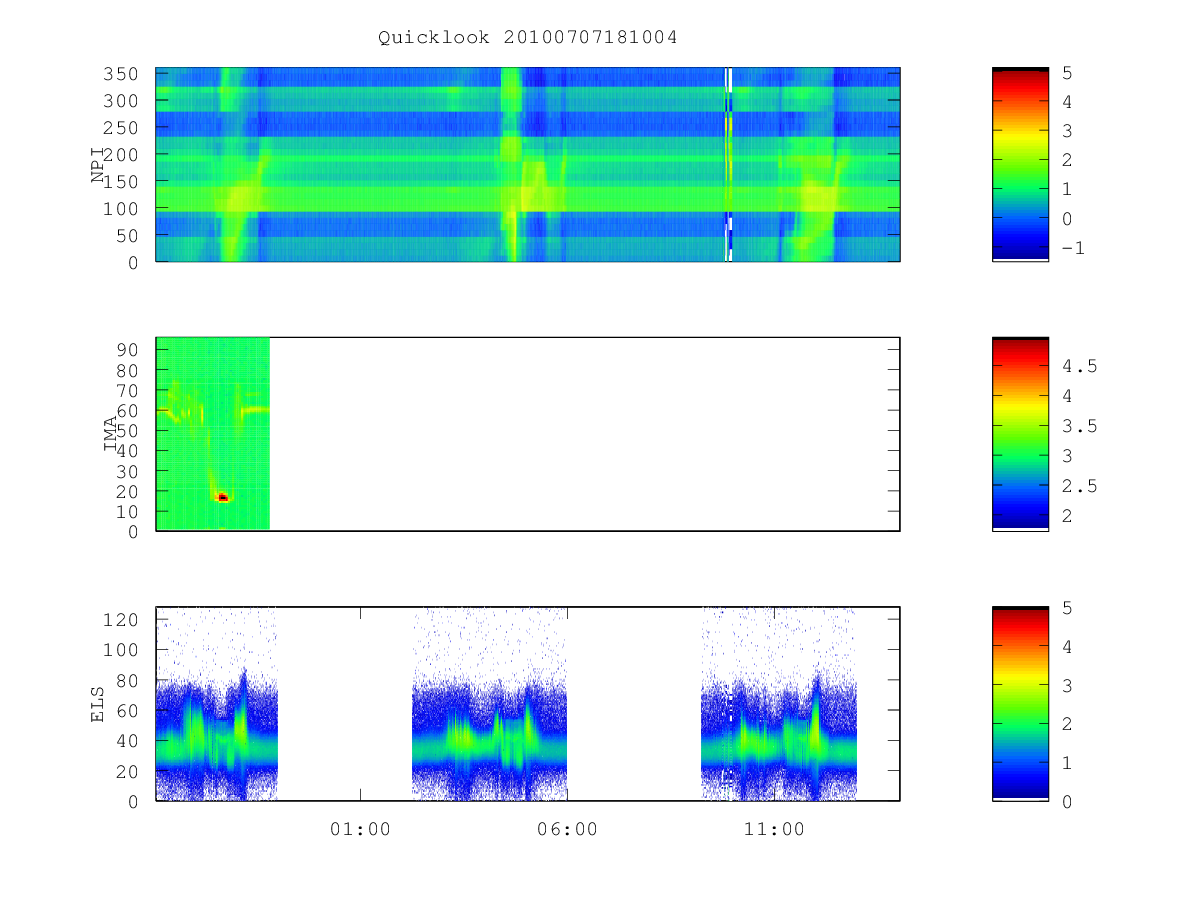
Task: Click the 5 label on NPI colorbar
Action: click(1068, 73)
